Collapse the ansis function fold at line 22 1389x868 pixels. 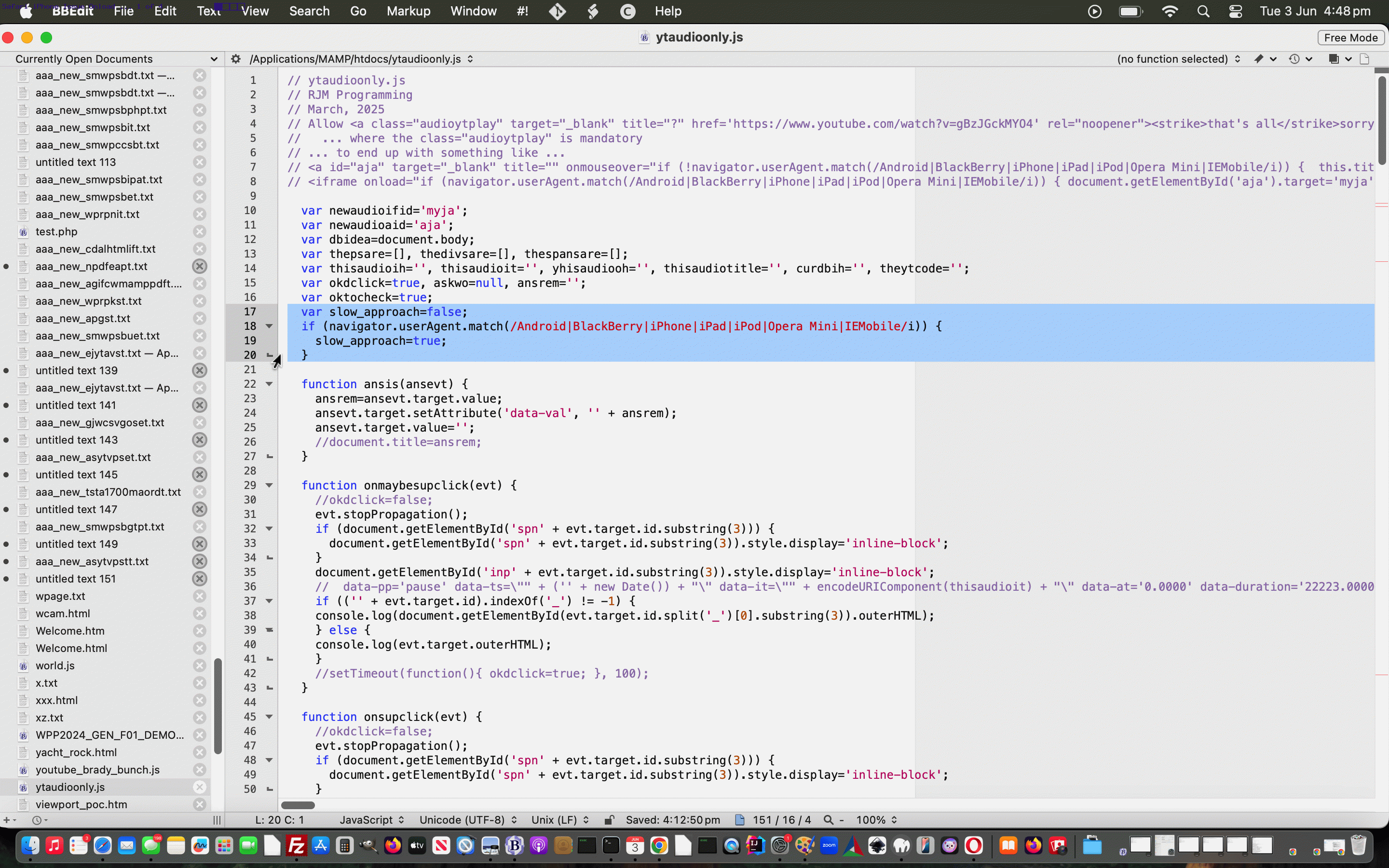[x=269, y=384]
